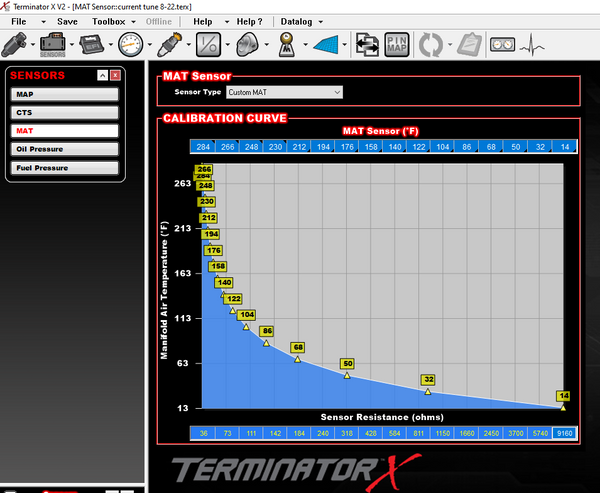Image resolution: width=600 pixels, height=493 pixels.
Task: Click the two-arrow transfer icon
Action: (367, 44)
